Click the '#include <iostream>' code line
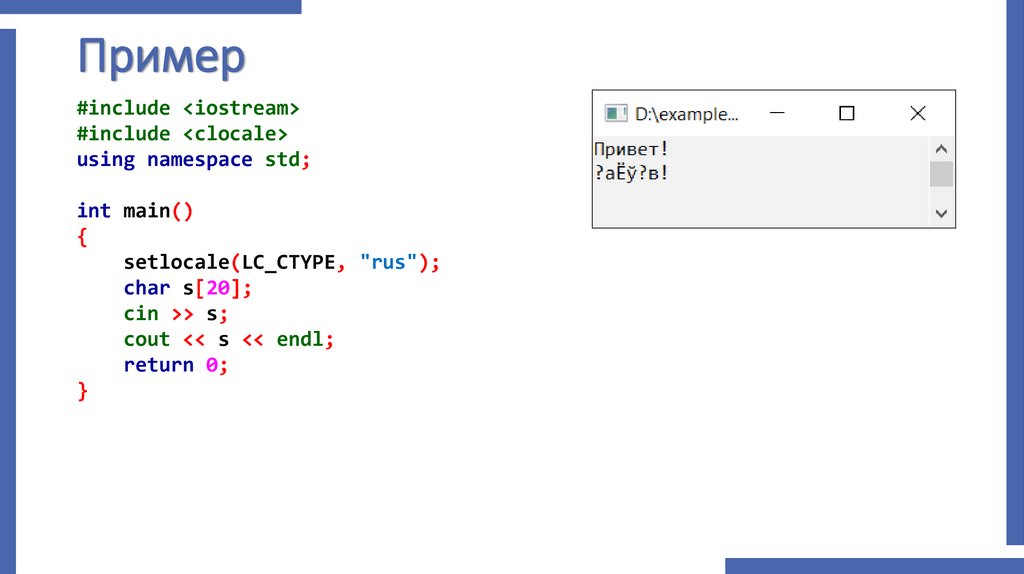The height and width of the screenshot is (574, 1024). click(x=188, y=108)
